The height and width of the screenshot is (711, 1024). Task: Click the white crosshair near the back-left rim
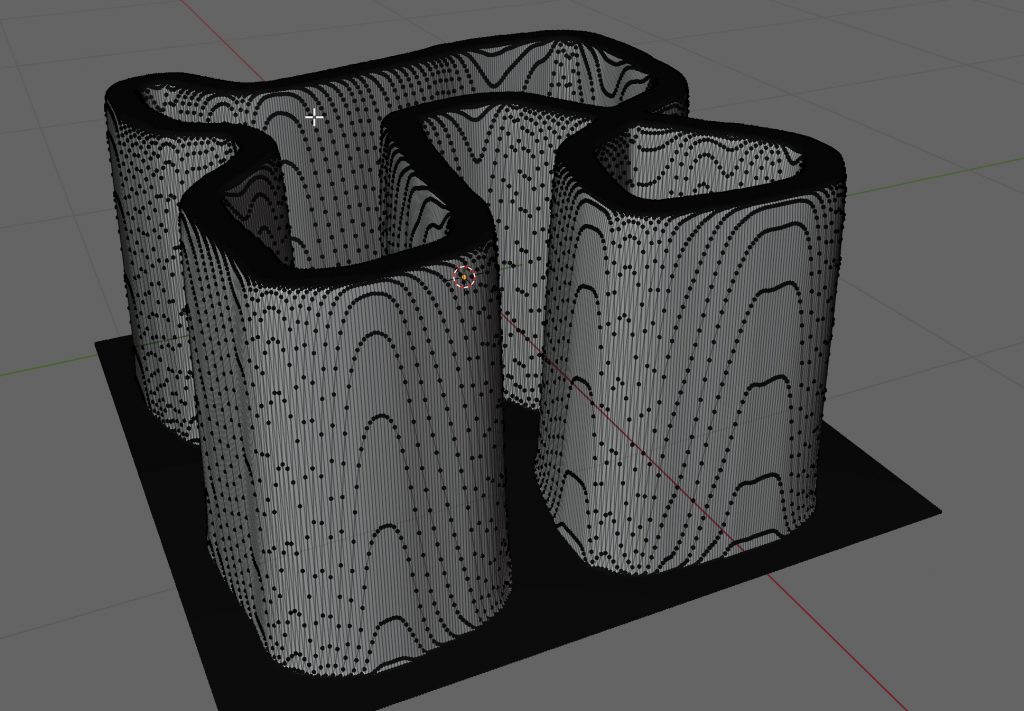coord(314,118)
